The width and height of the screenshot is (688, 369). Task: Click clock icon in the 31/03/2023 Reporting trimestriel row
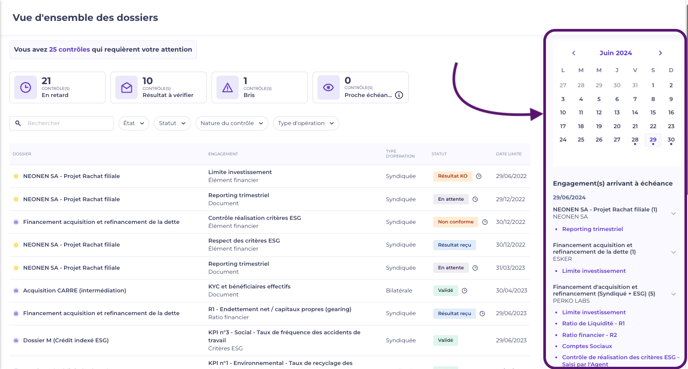475,268
